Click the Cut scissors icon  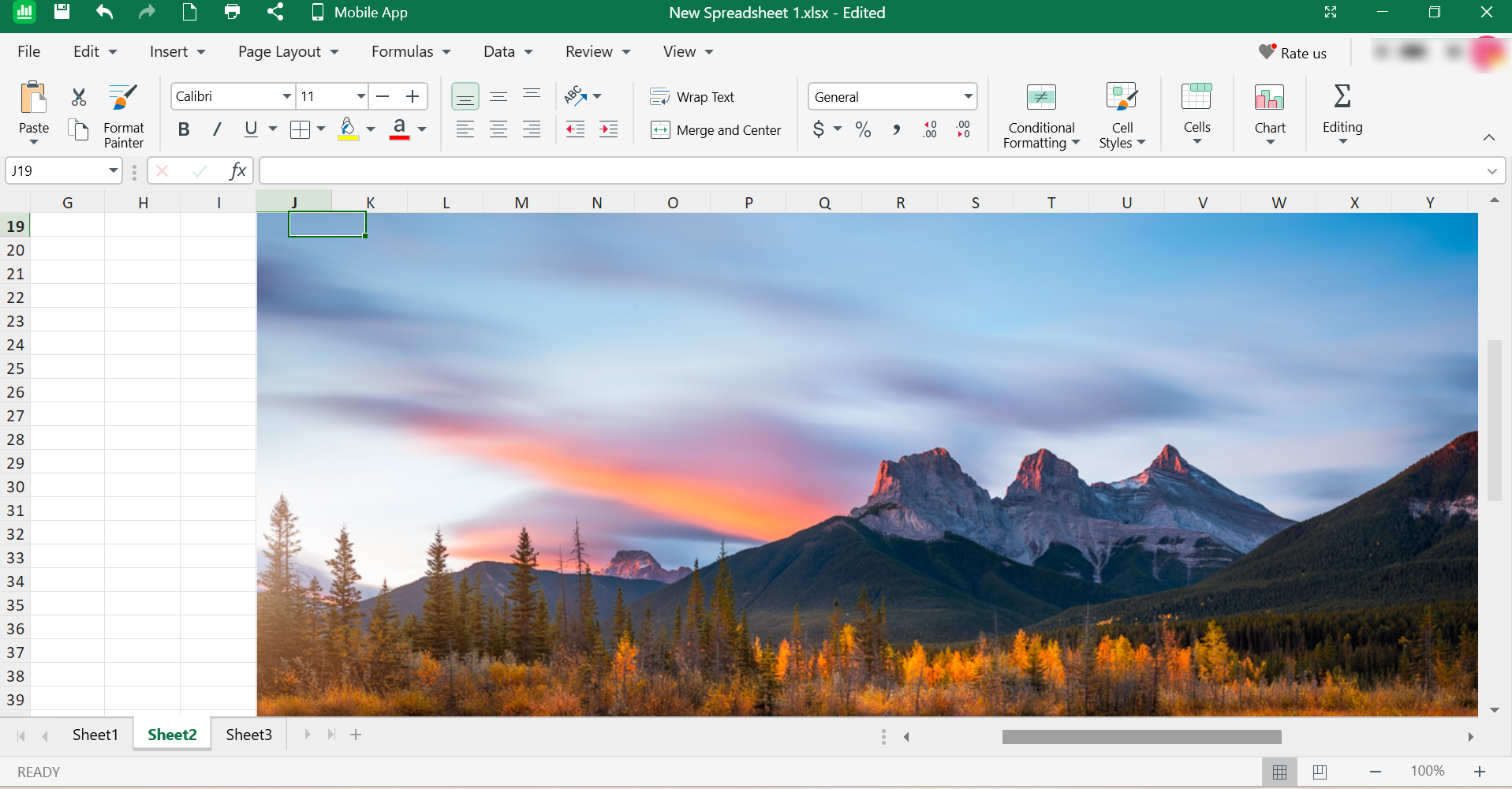point(78,97)
